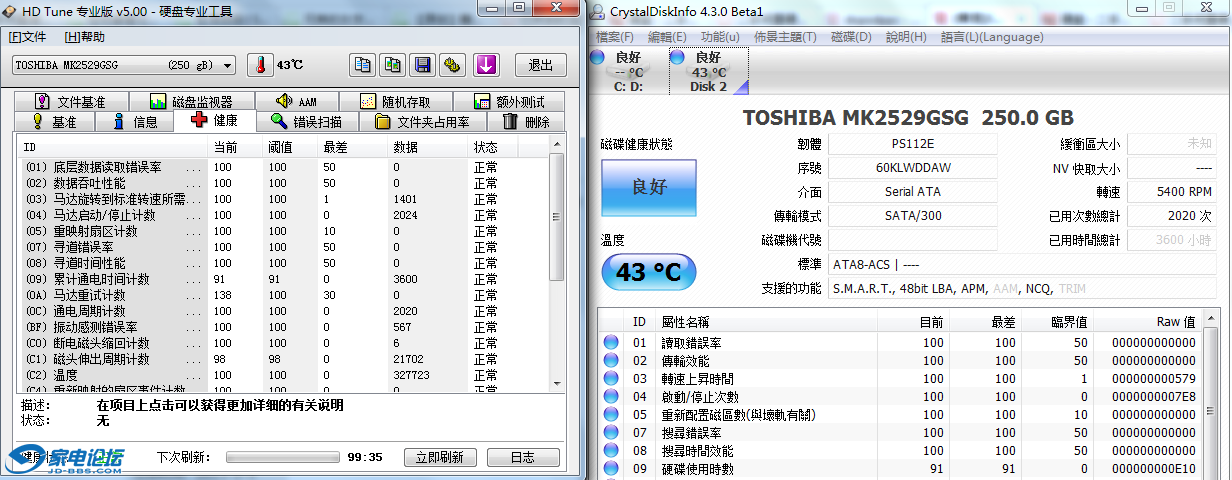This screenshot has width=1232, height=480.
Task: Click the blue status dot for attribute 03
Action: 611,379
